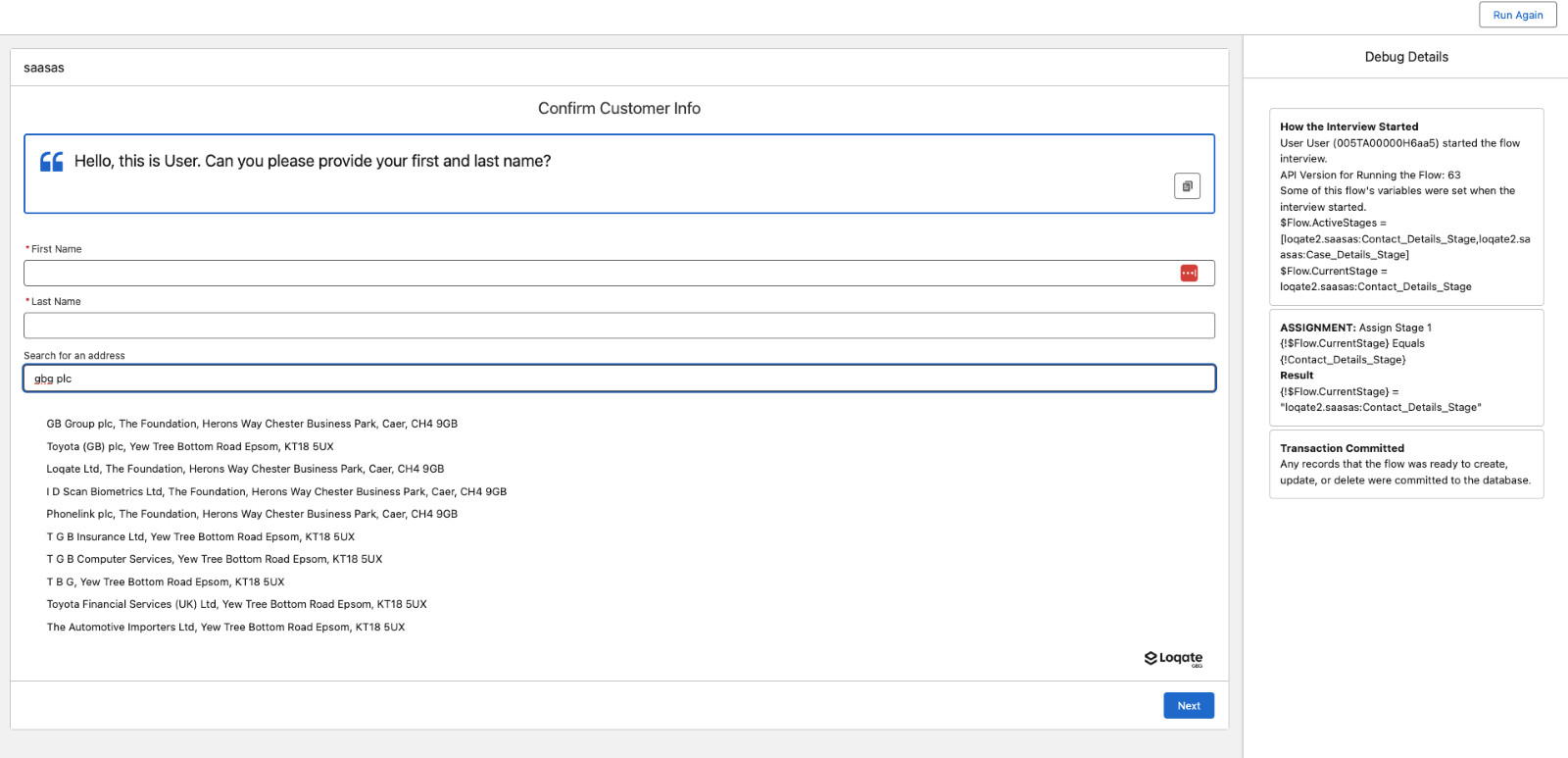The height and width of the screenshot is (758, 1568).
Task: Click the blue quotation mark icon
Action: pos(52,162)
